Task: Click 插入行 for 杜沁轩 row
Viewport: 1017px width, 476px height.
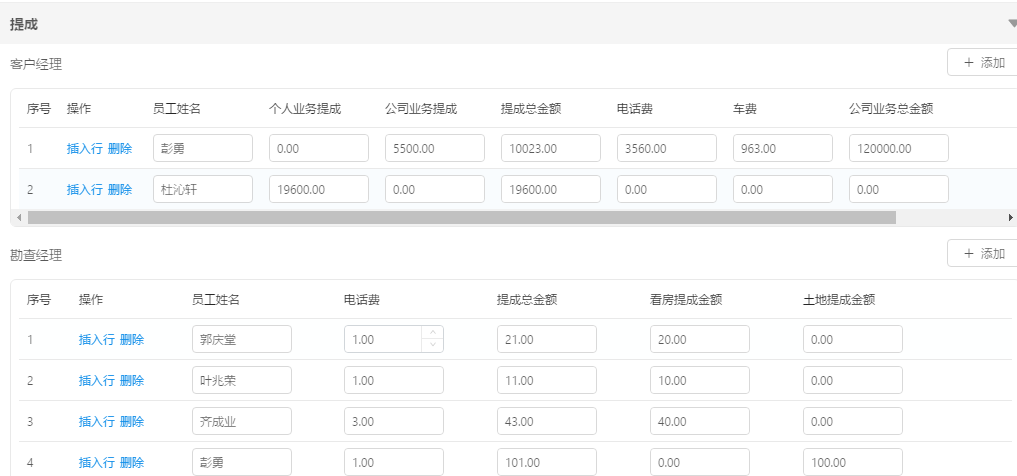Action: tap(84, 189)
